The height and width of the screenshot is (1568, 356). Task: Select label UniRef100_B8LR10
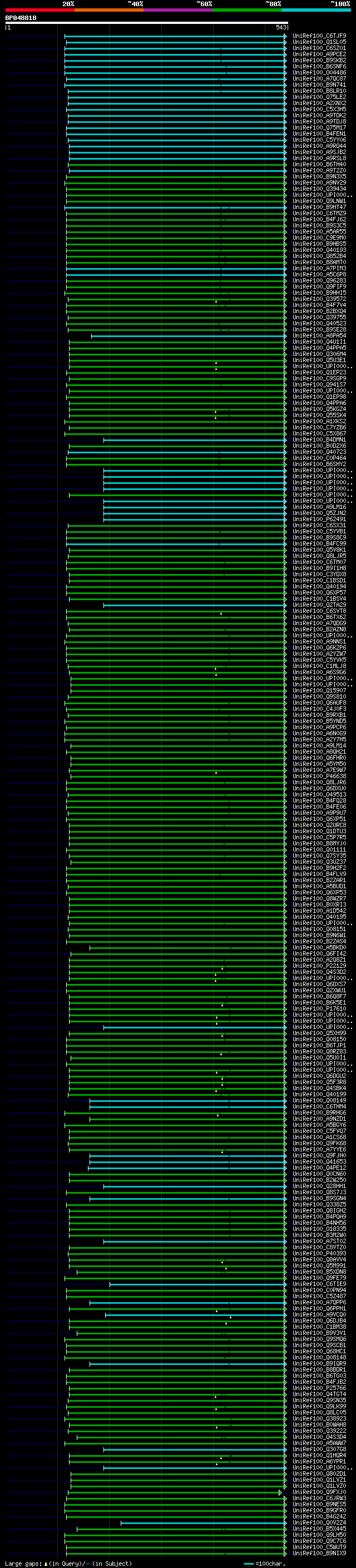point(319,91)
